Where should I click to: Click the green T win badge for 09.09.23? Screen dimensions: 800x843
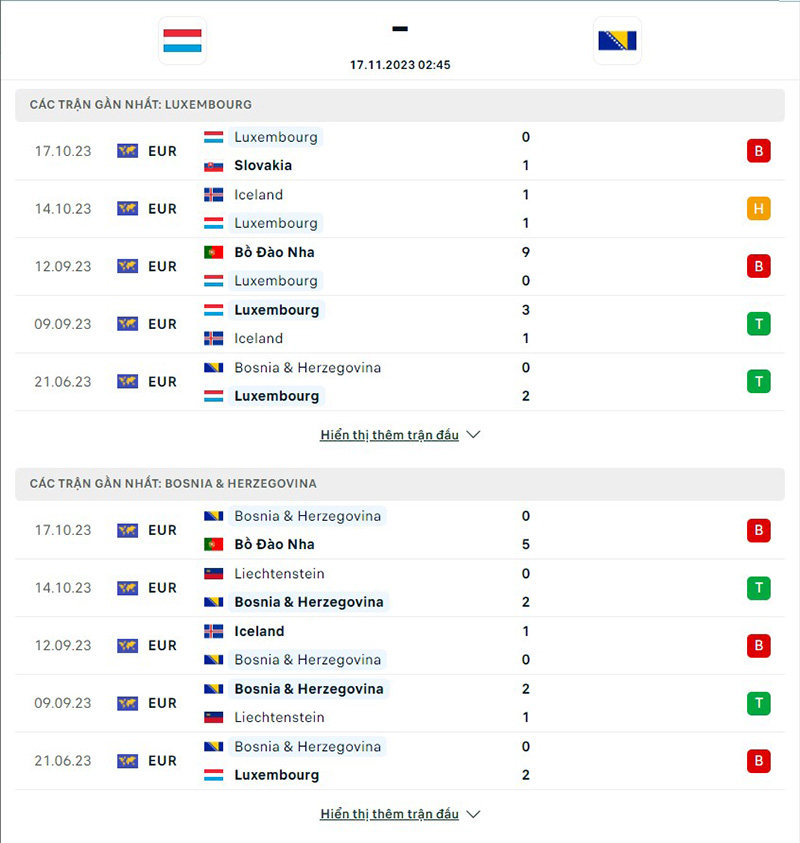[x=758, y=324]
